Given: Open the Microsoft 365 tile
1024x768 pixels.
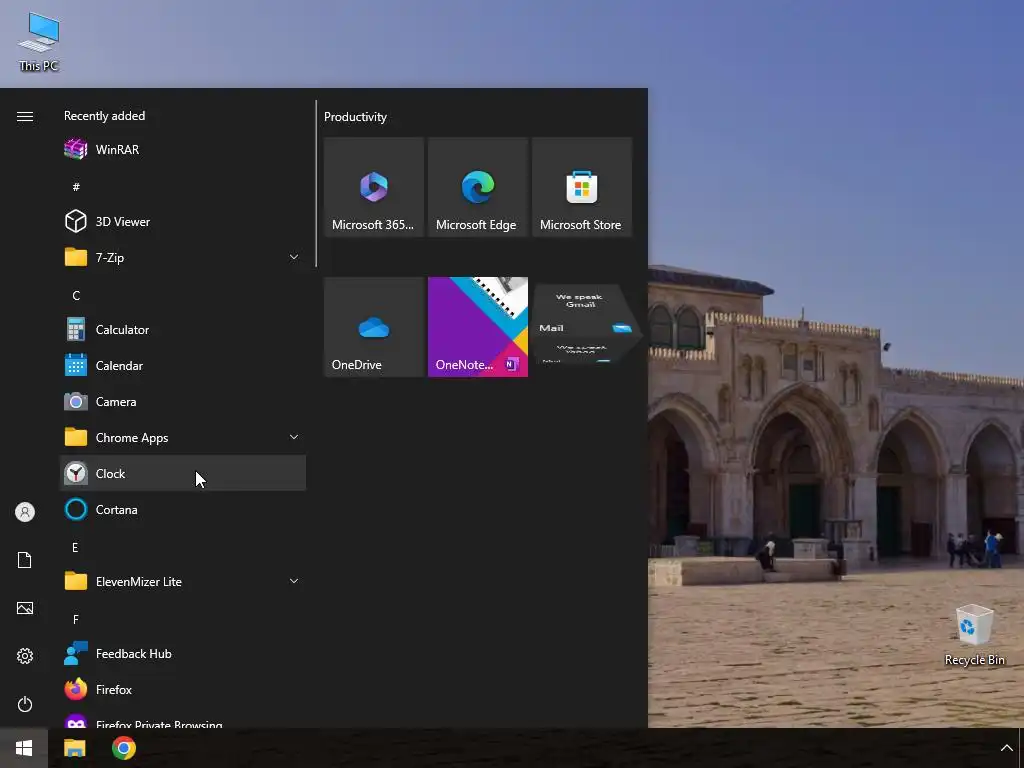Looking at the screenshot, I should [x=374, y=187].
